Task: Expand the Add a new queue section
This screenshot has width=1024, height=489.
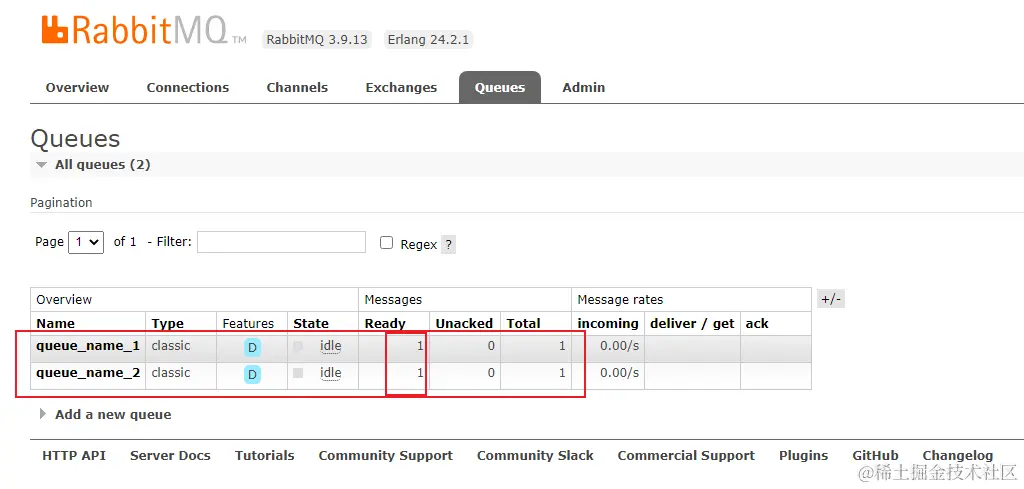Action: [x=106, y=415]
